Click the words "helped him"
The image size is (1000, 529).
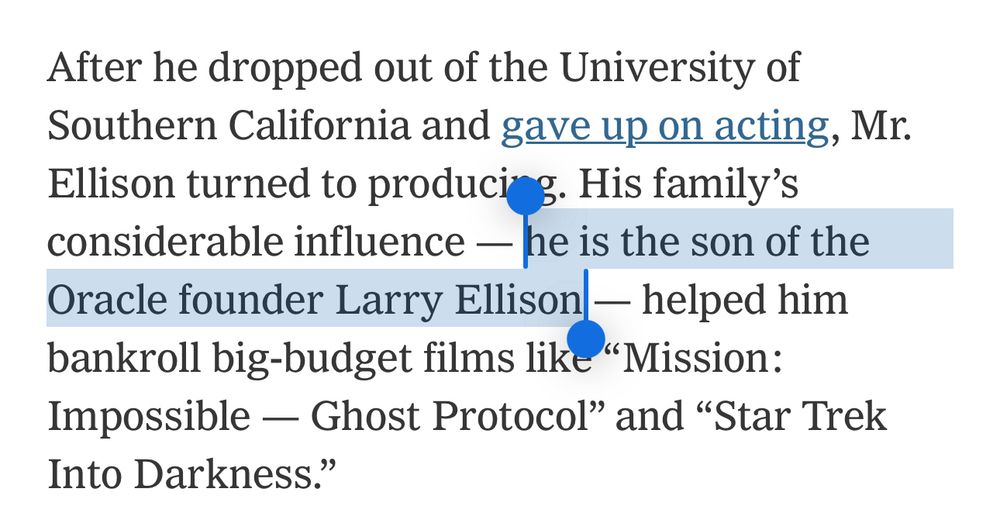[744, 300]
